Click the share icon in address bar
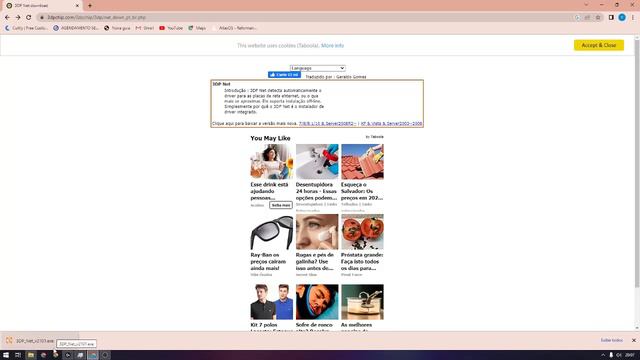The image size is (640, 360). pyautogui.click(x=587, y=18)
